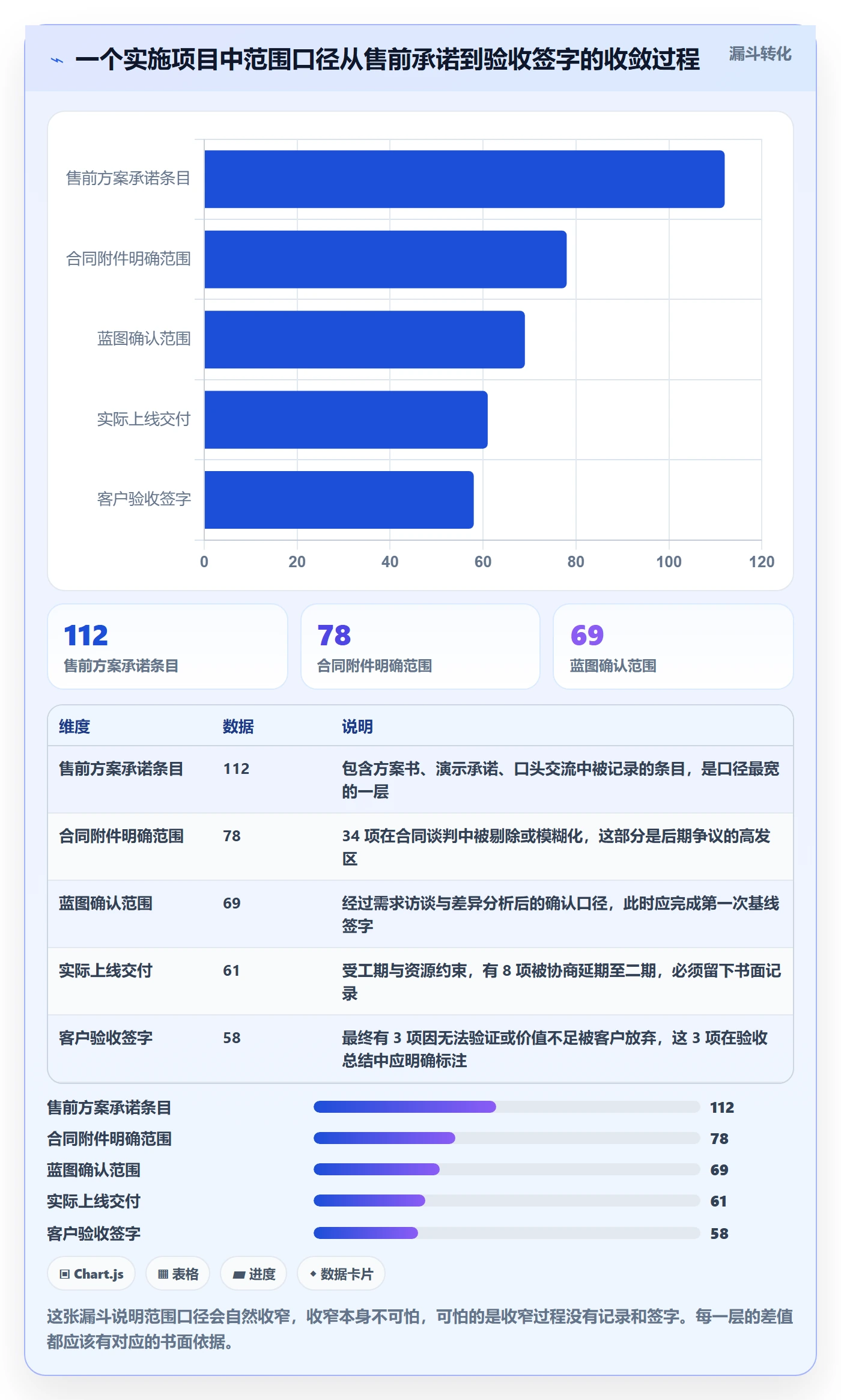The image size is (841, 1400).
Task: Click the 合同附件明确范围 progress bar
Action: pyautogui.click(x=507, y=1138)
